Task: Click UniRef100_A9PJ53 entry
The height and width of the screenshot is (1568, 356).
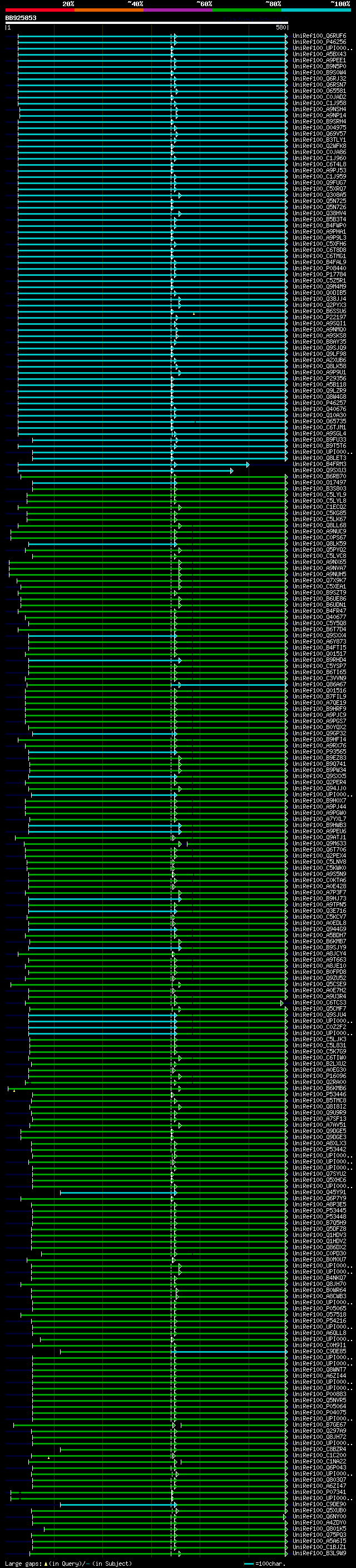Action: [x=319, y=170]
